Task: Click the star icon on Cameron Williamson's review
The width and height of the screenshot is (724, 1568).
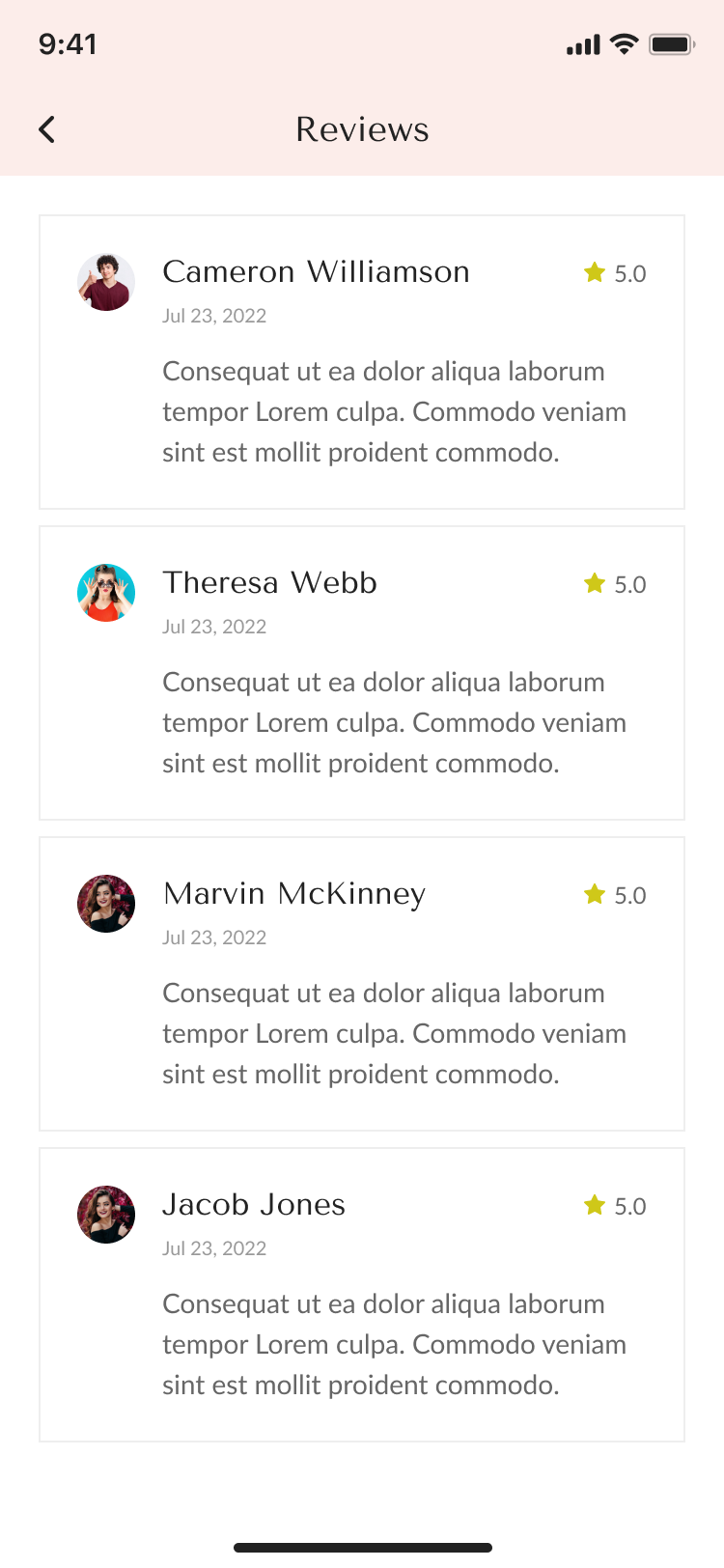Action: coord(595,273)
